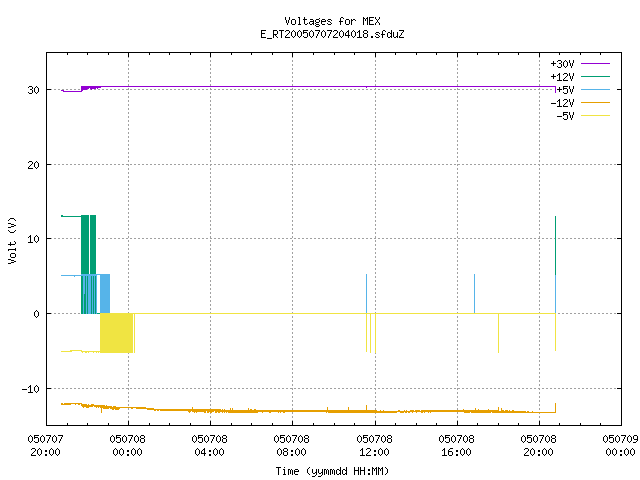Click the y-axis tick label -10

(x=31, y=389)
